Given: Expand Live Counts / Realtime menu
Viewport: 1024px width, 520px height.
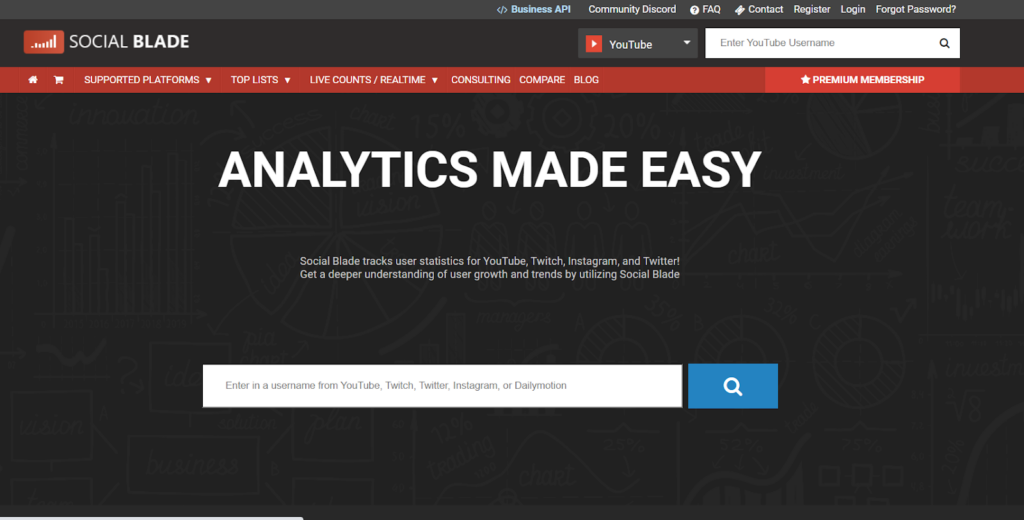Looking at the screenshot, I should pos(374,80).
